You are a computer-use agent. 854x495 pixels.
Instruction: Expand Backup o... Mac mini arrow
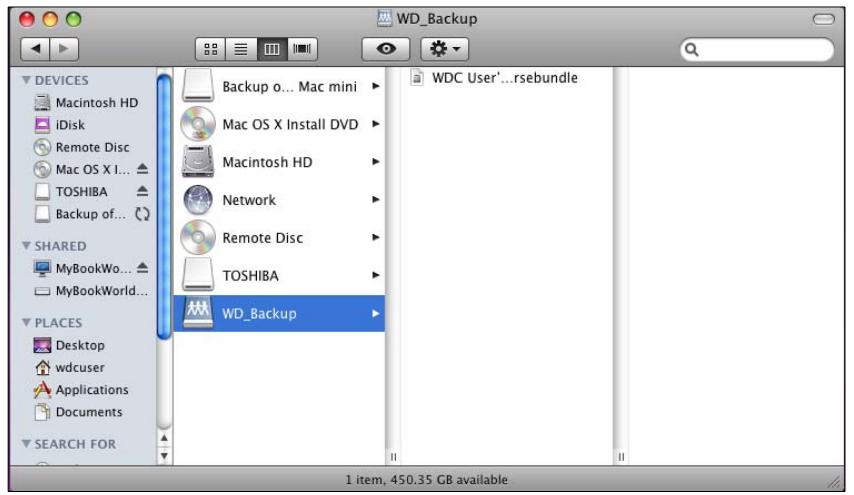[x=375, y=86]
